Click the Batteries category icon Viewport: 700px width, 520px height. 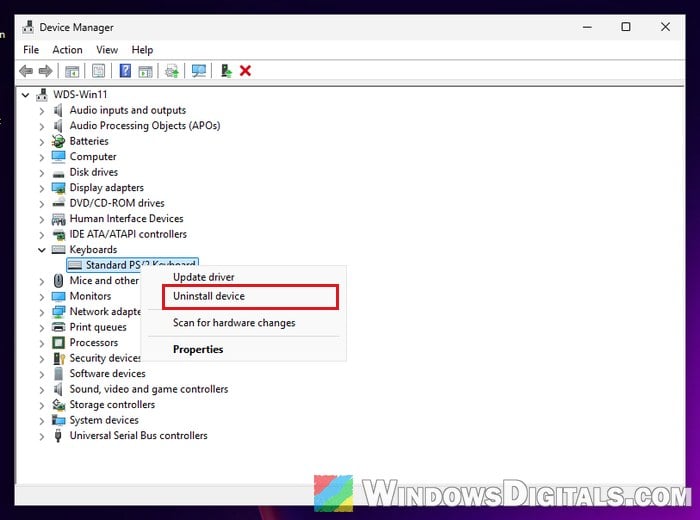pyautogui.click(x=58, y=141)
